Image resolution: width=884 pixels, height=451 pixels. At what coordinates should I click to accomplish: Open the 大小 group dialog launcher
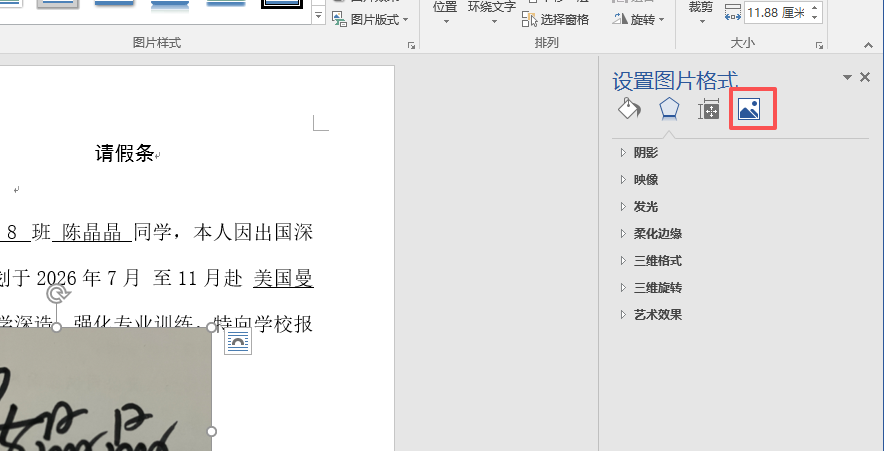pos(819,45)
